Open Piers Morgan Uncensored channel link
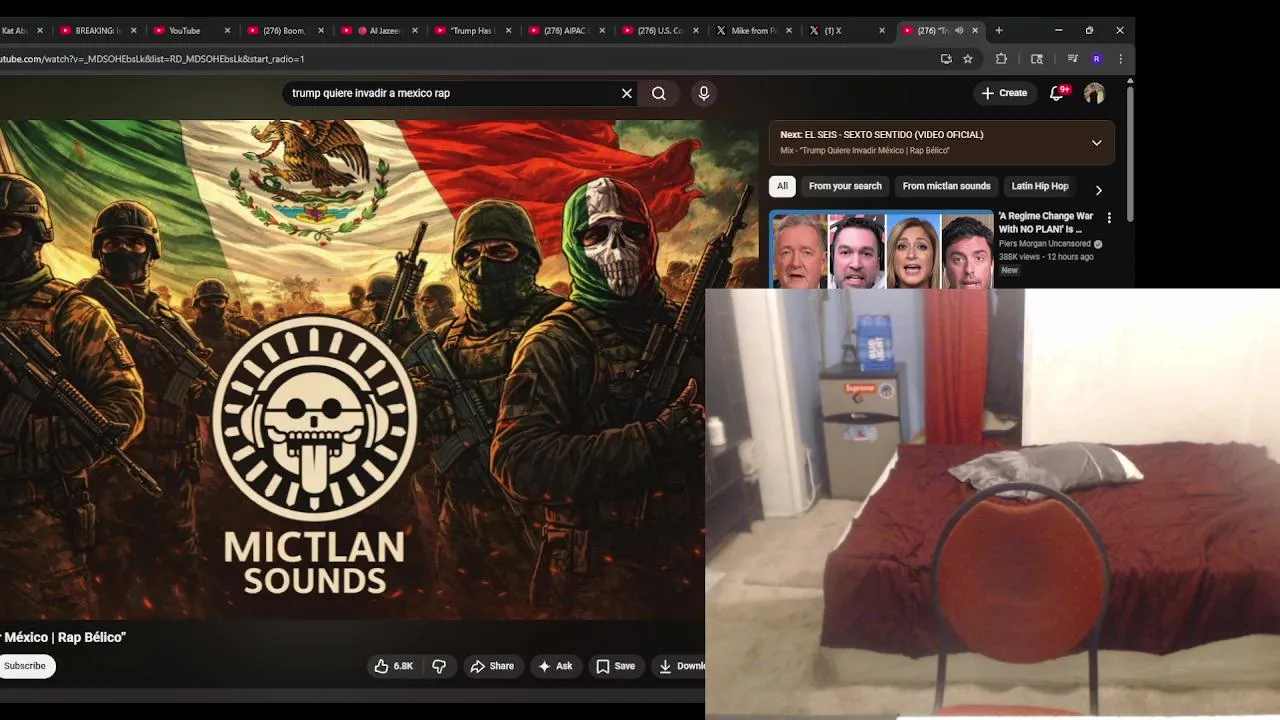Screen dimensions: 1280x720 (1045, 244)
